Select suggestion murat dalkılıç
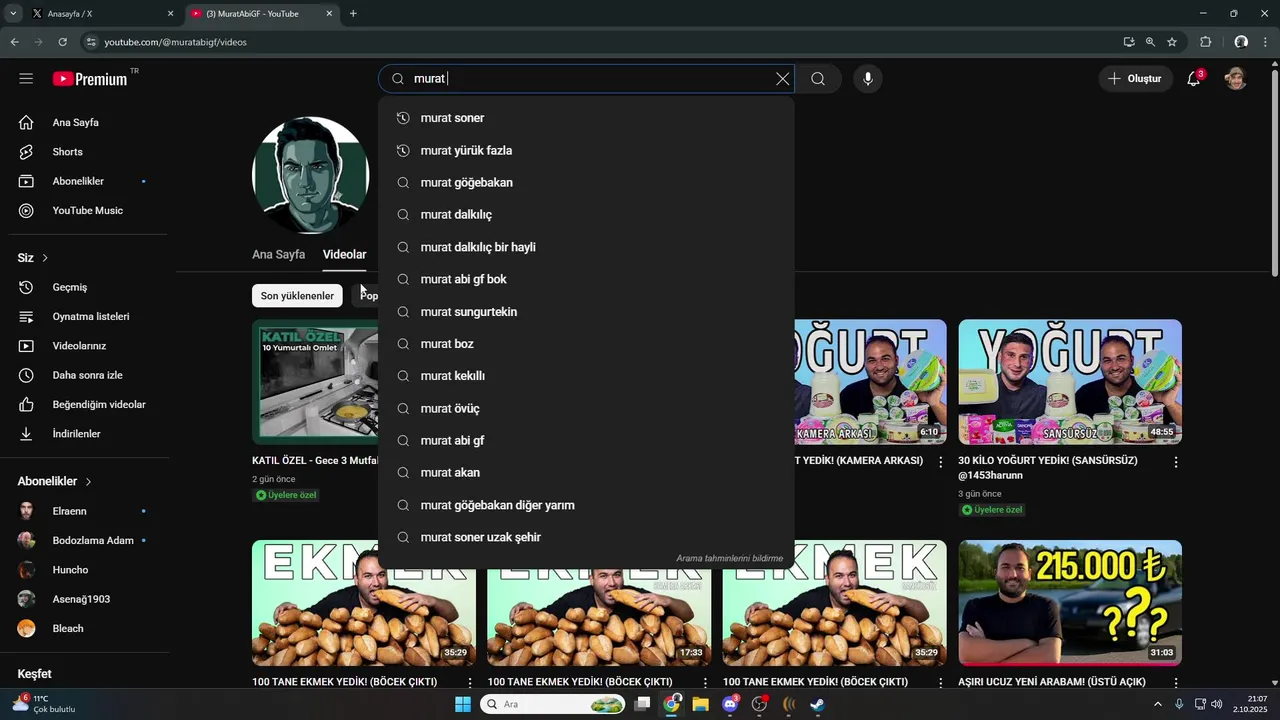The width and height of the screenshot is (1280, 720). (586, 215)
